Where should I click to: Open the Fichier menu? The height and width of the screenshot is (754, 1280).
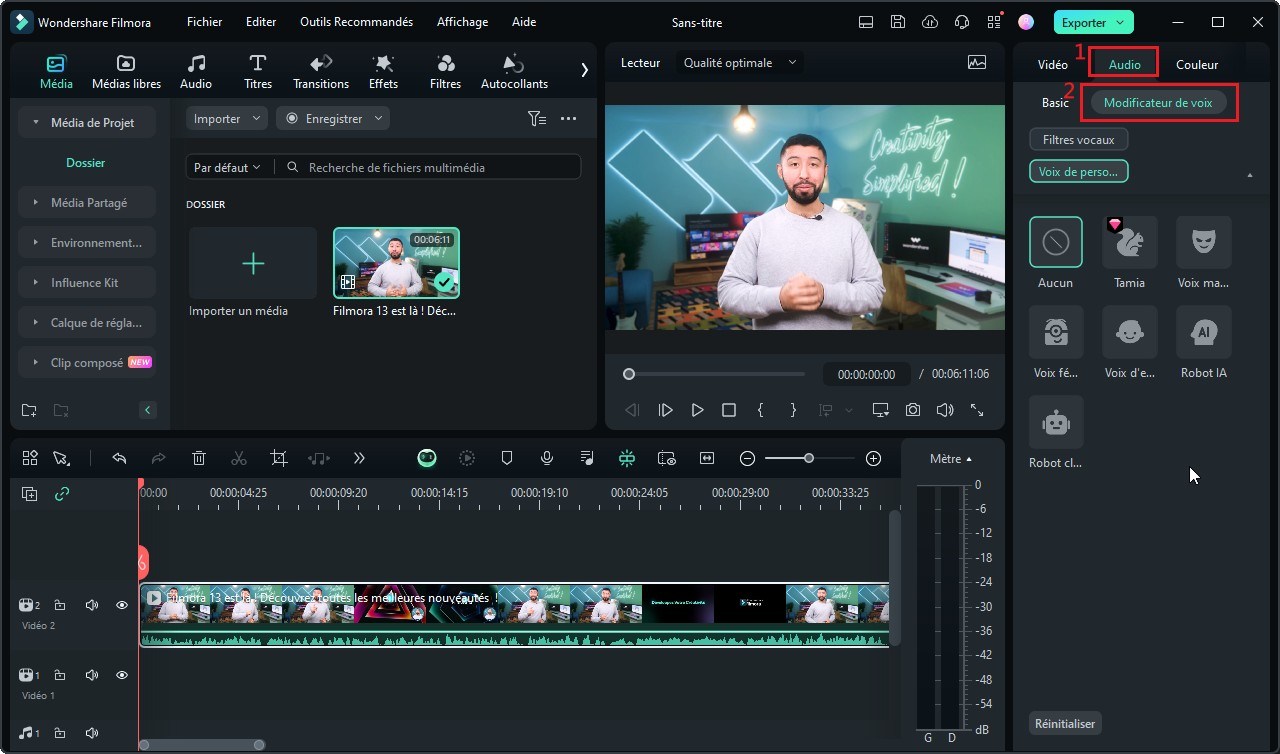click(204, 22)
